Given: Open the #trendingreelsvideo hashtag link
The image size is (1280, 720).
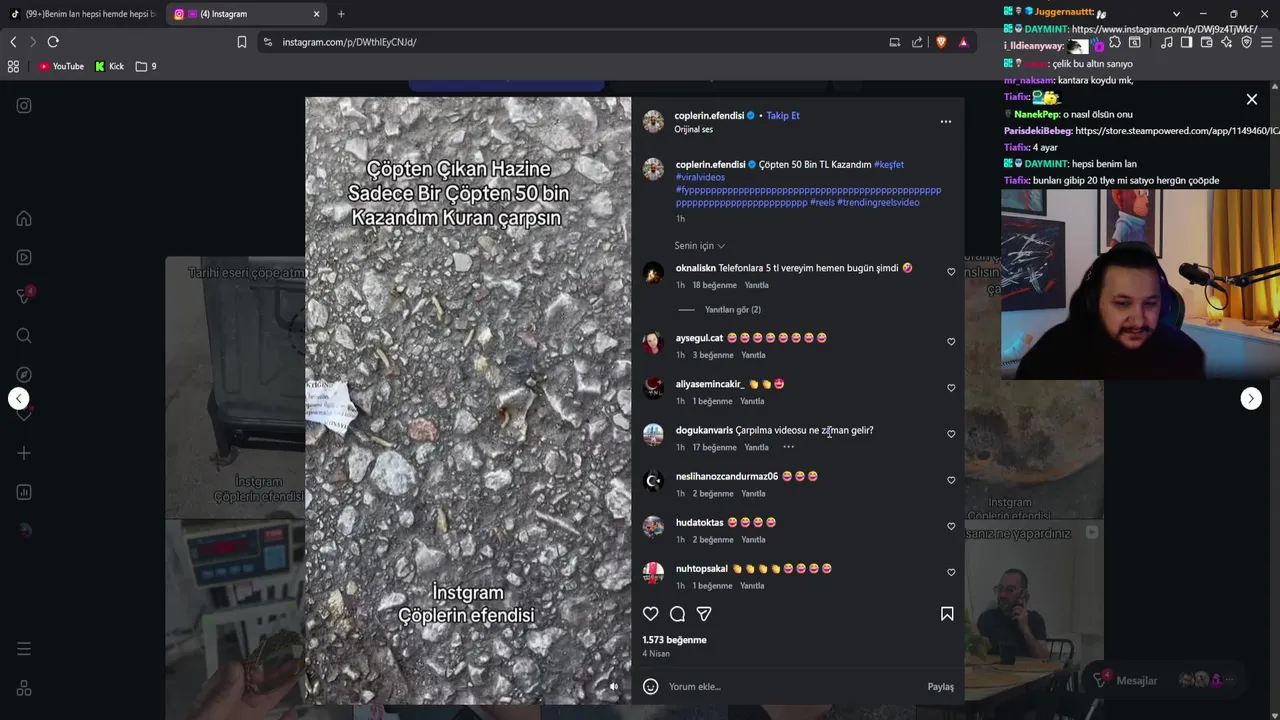Looking at the screenshot, I should tap(878, 203).
